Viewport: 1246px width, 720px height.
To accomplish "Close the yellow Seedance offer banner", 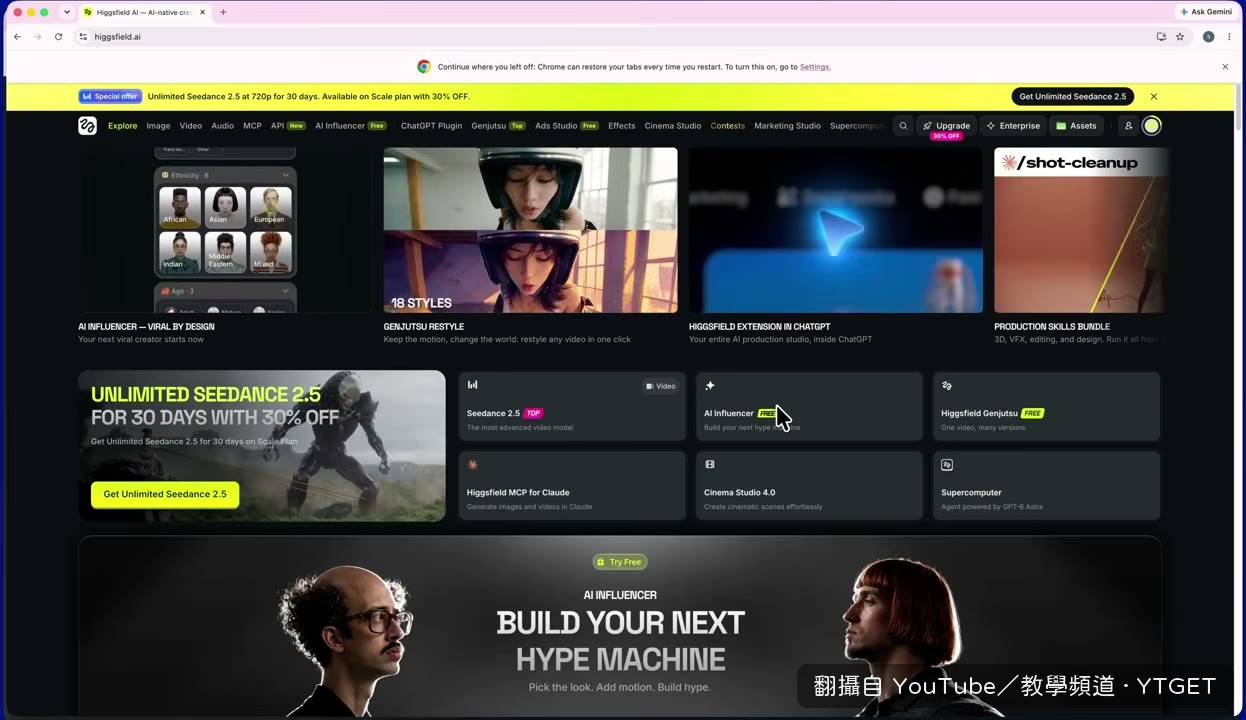I will coord(1153,97).
